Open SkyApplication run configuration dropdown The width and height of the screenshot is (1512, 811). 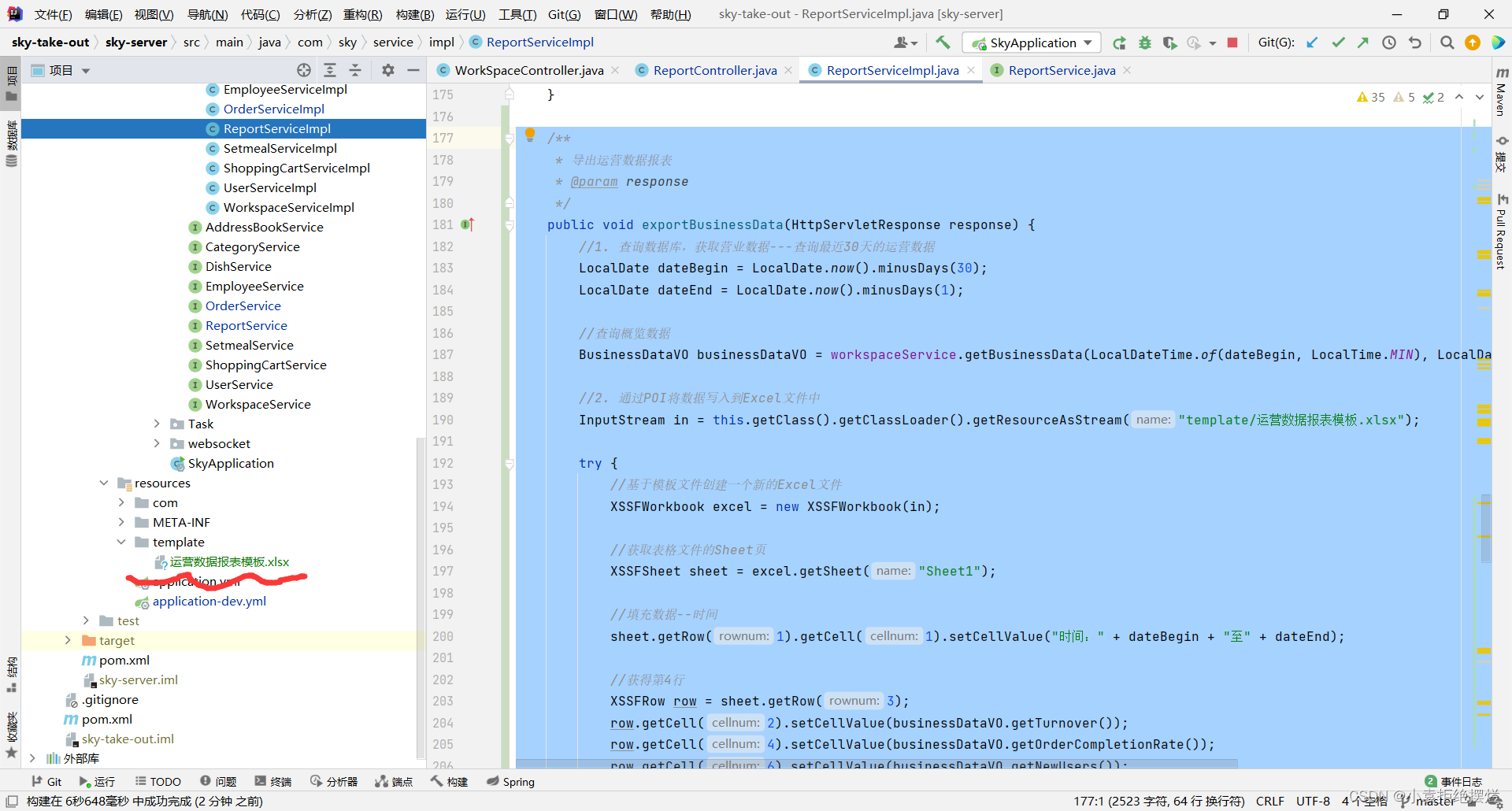click(1031, 43)
